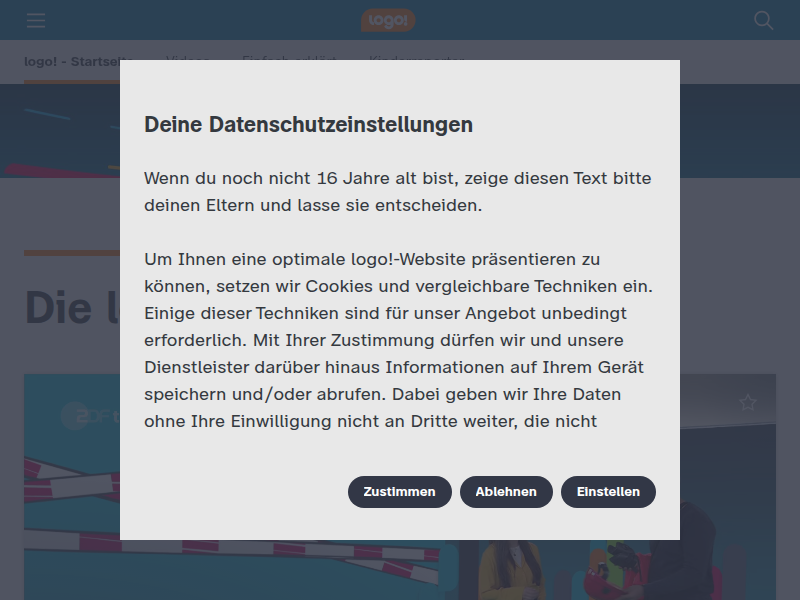The image size is (800, 600).
Task: Switch to the Videos navigation tab
Action: point(188,58)
